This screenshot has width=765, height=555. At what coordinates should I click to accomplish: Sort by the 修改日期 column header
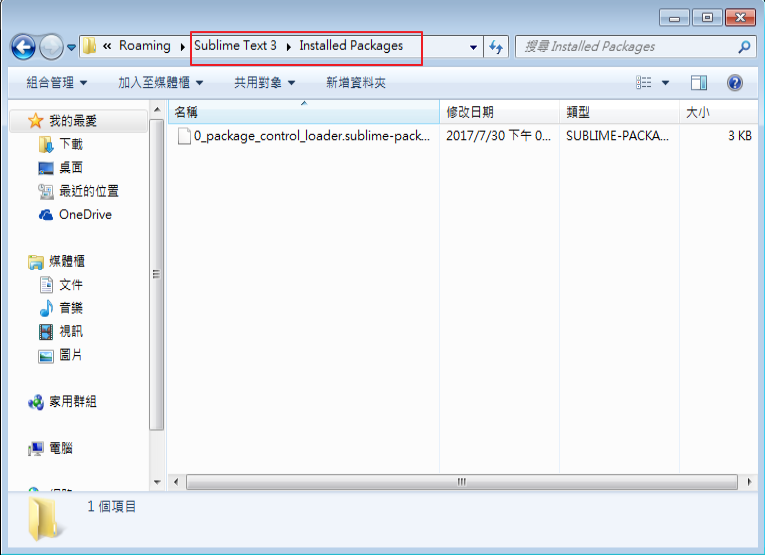coord(499,112)
